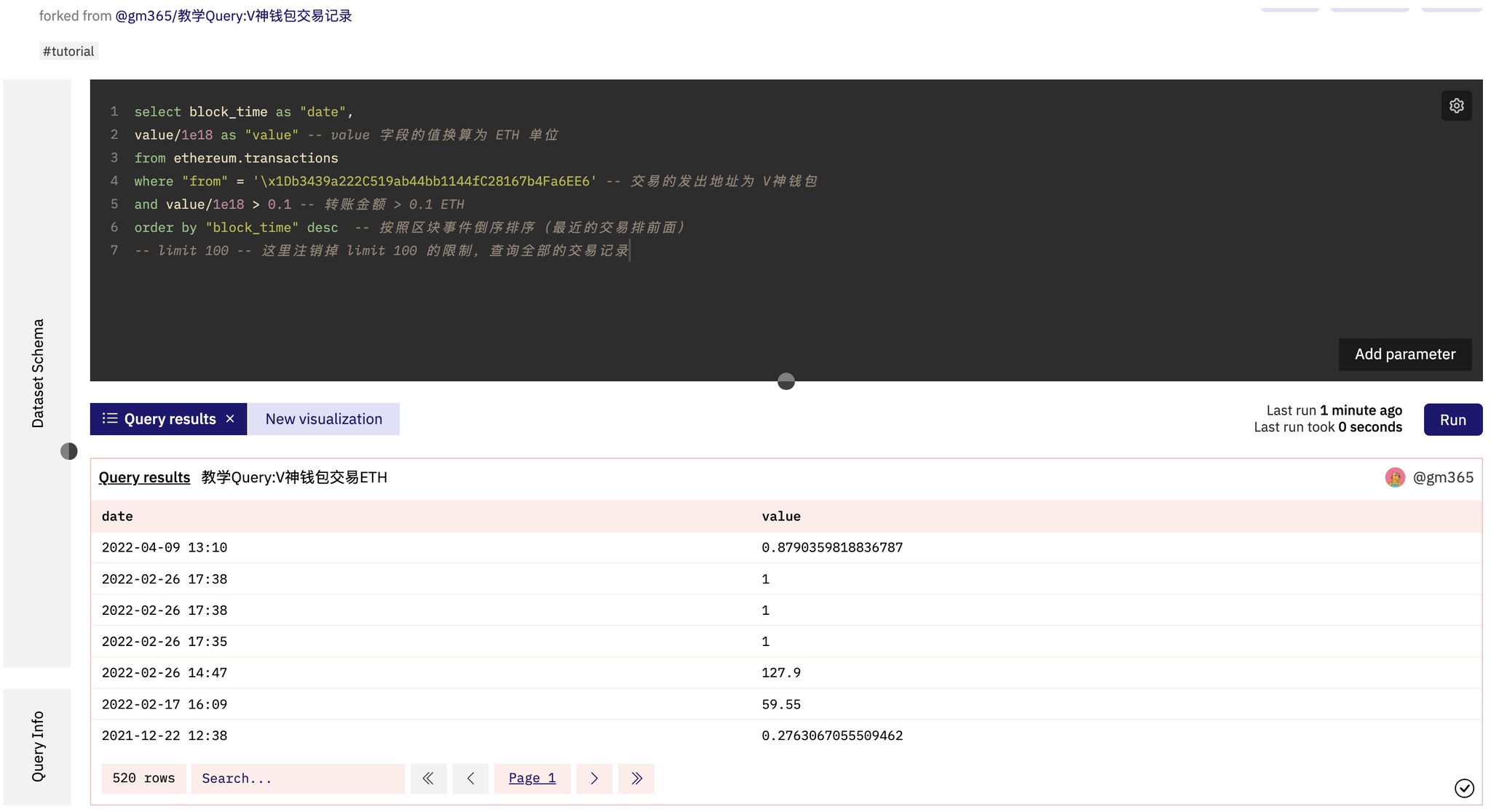
Task: Open the New visualization tab
Action: (x=323, y=419)
